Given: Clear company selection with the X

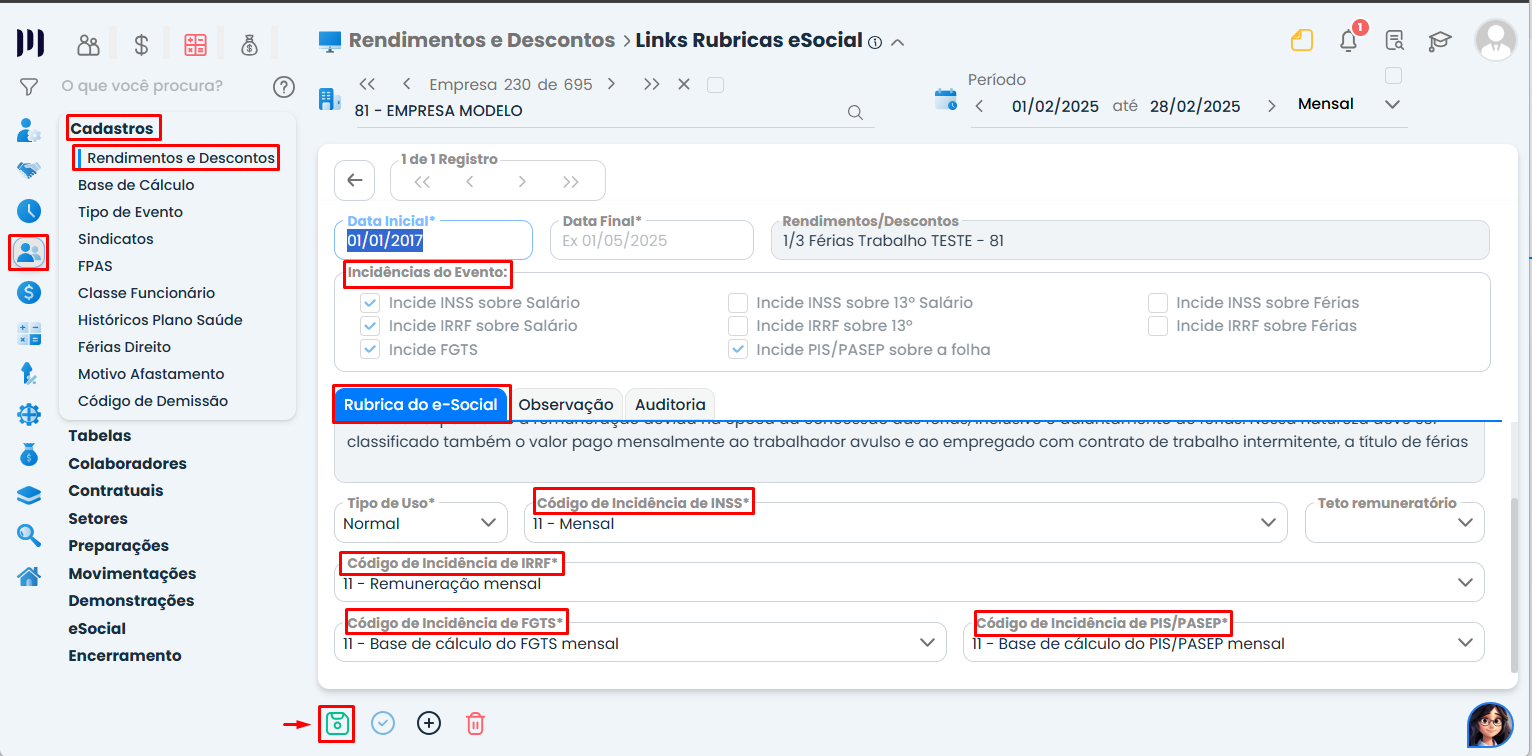Looking at the screenshot, I should pyautogui.click(x=684, y=85).
